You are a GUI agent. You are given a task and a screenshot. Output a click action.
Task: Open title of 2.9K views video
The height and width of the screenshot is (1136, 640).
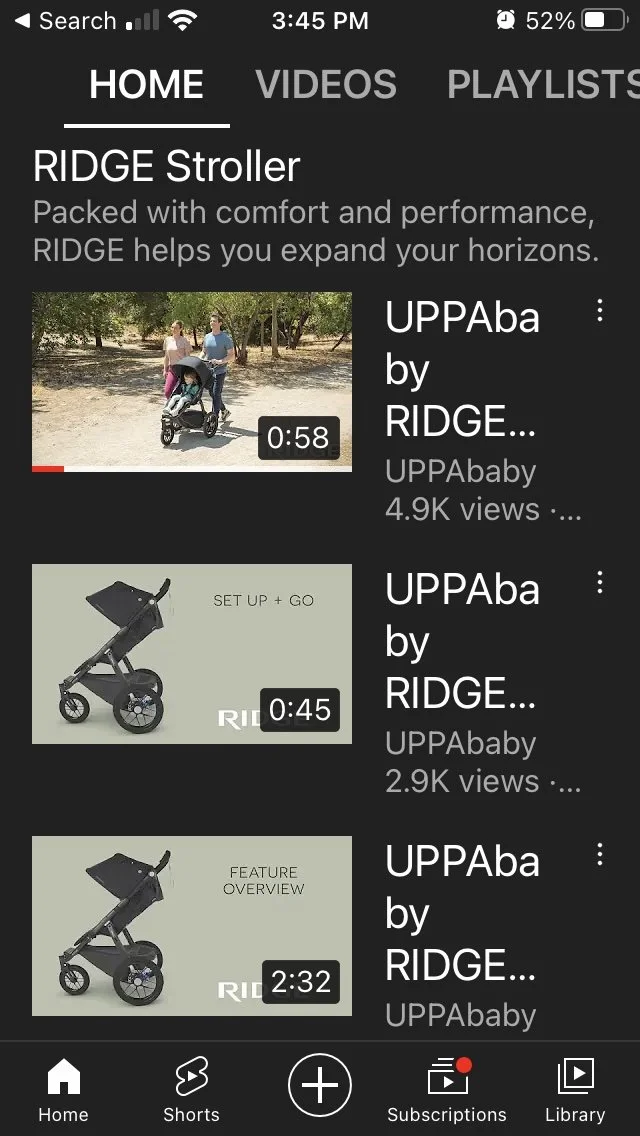pos(462,641)
